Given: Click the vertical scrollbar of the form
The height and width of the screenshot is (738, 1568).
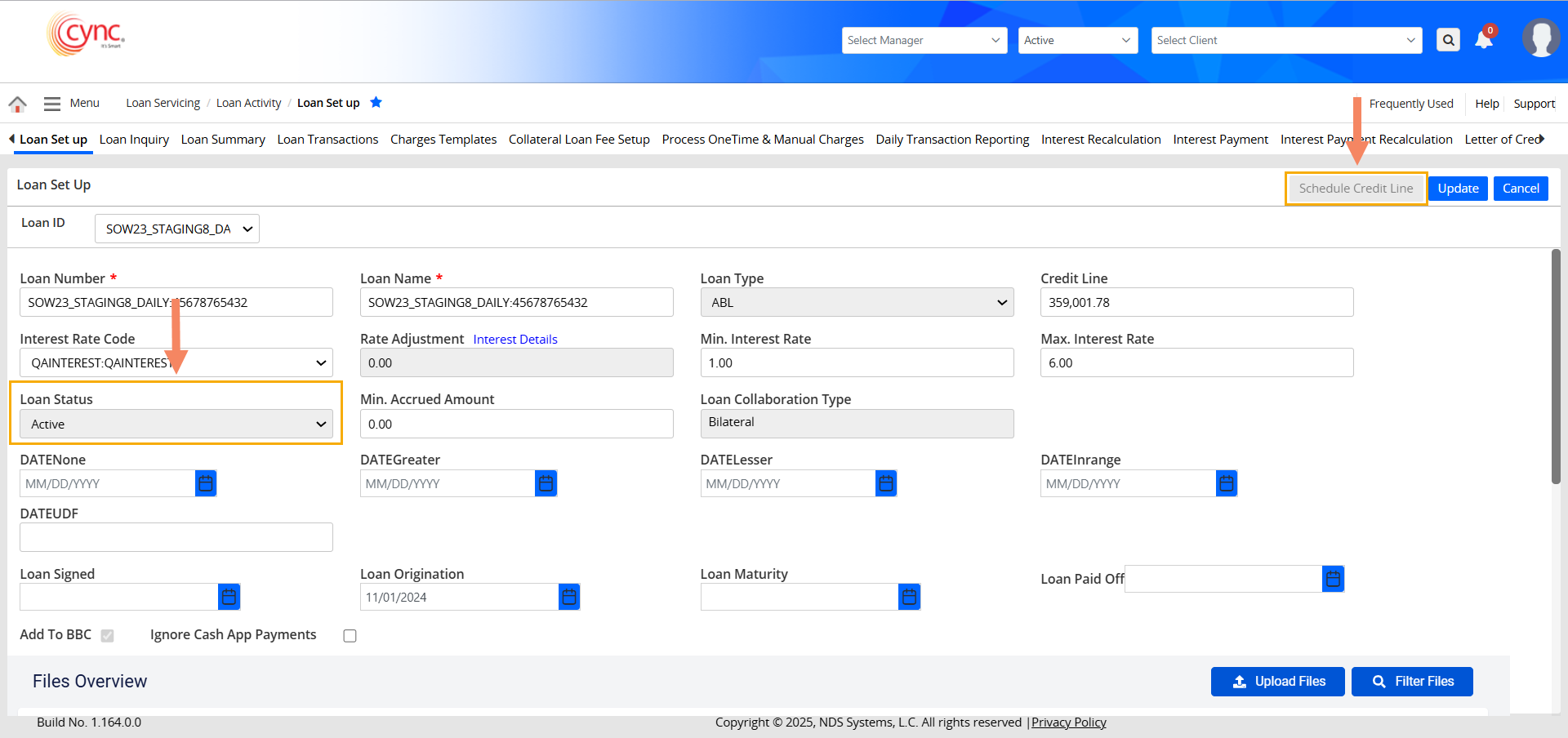Looking at the screenshot, I should coord(1556,367).
